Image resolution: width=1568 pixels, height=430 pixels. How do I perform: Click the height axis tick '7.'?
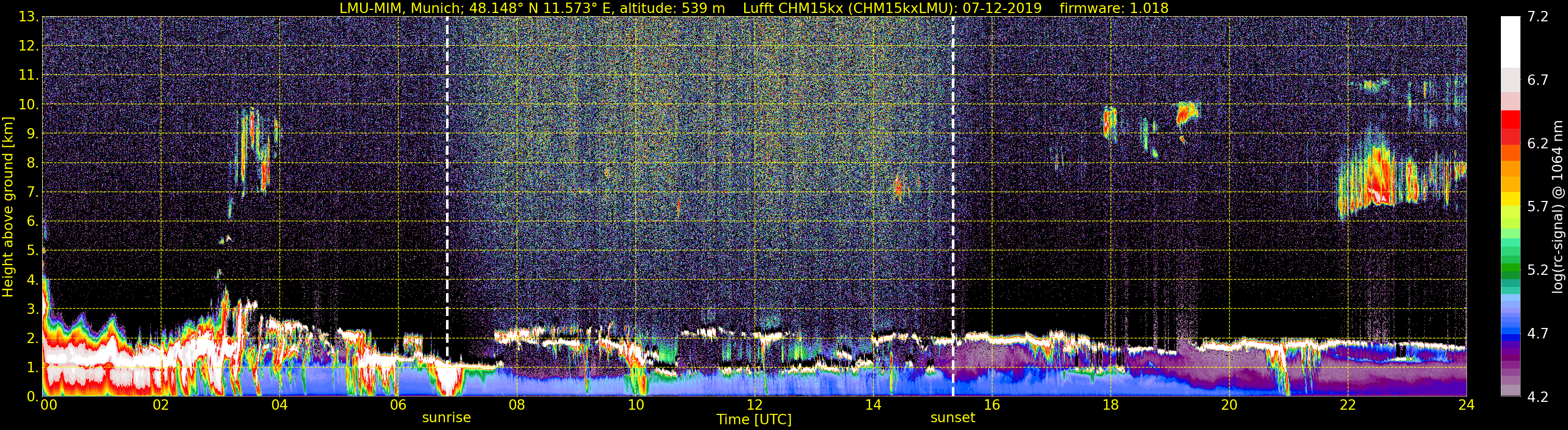click(33, 193)
